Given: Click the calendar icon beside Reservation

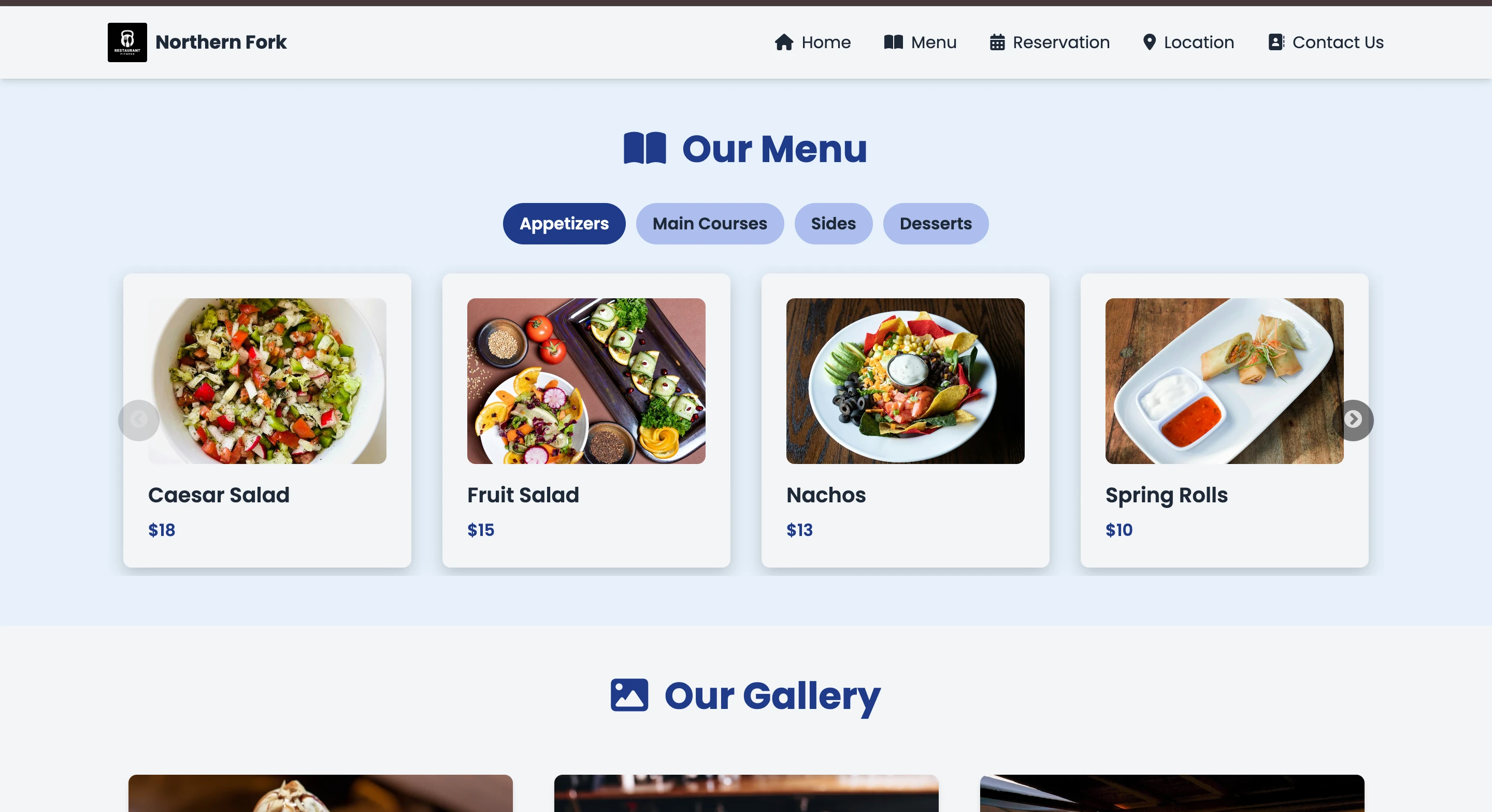Looking at the screenshot, I should click(997, 42).
